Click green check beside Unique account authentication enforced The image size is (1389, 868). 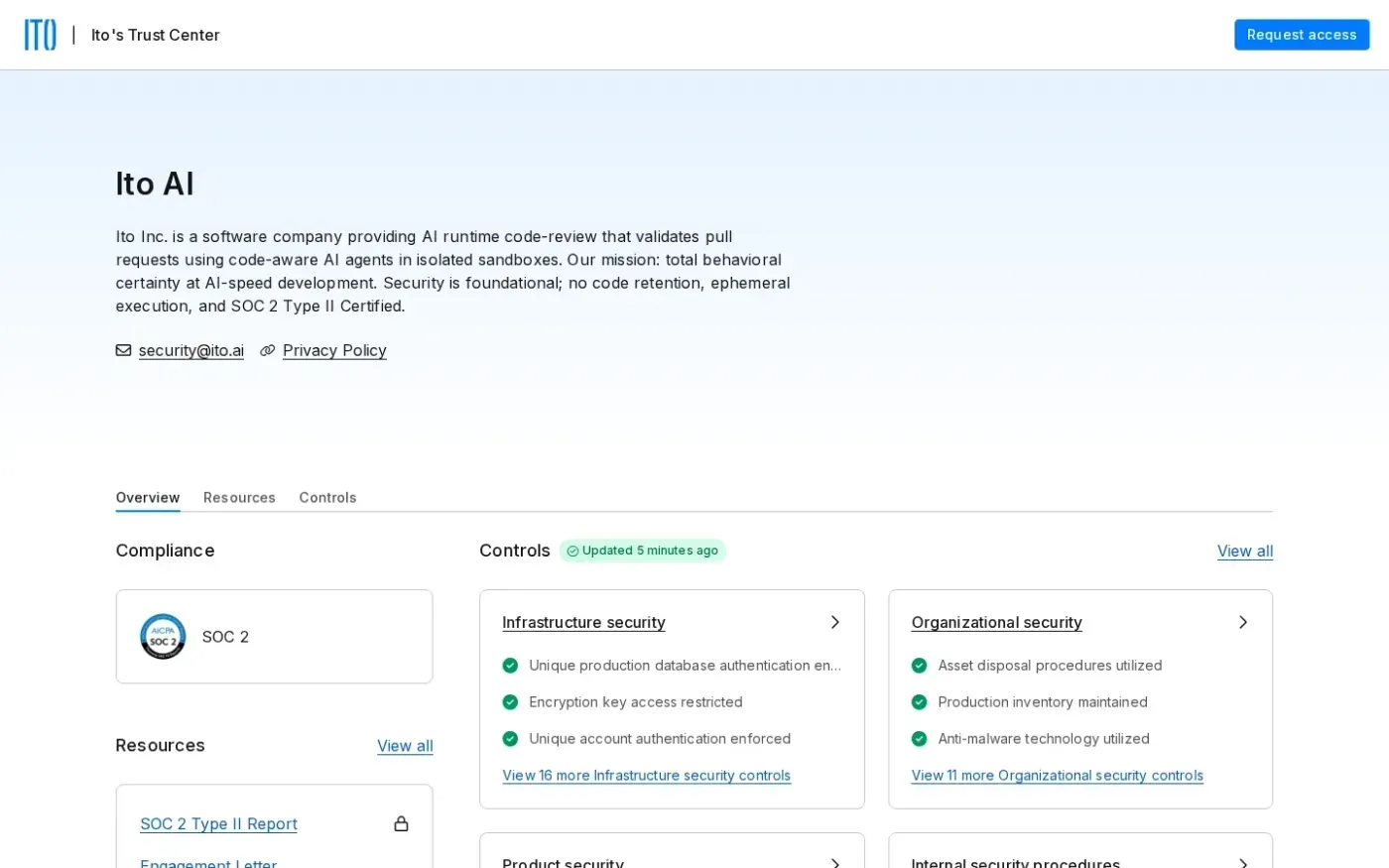click(x=510, y=739)
